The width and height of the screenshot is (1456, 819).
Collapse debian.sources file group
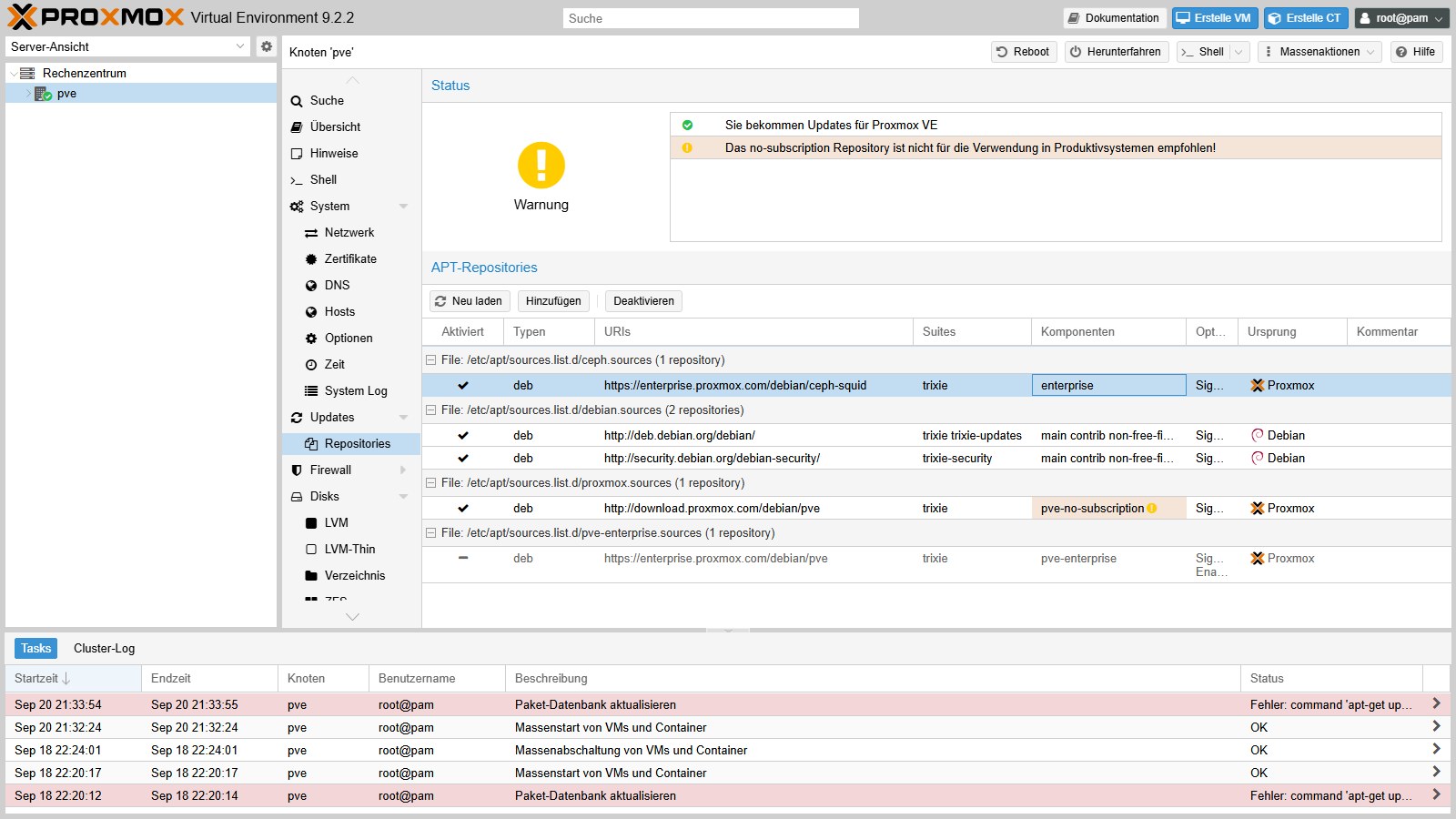(x=431, y=410)
